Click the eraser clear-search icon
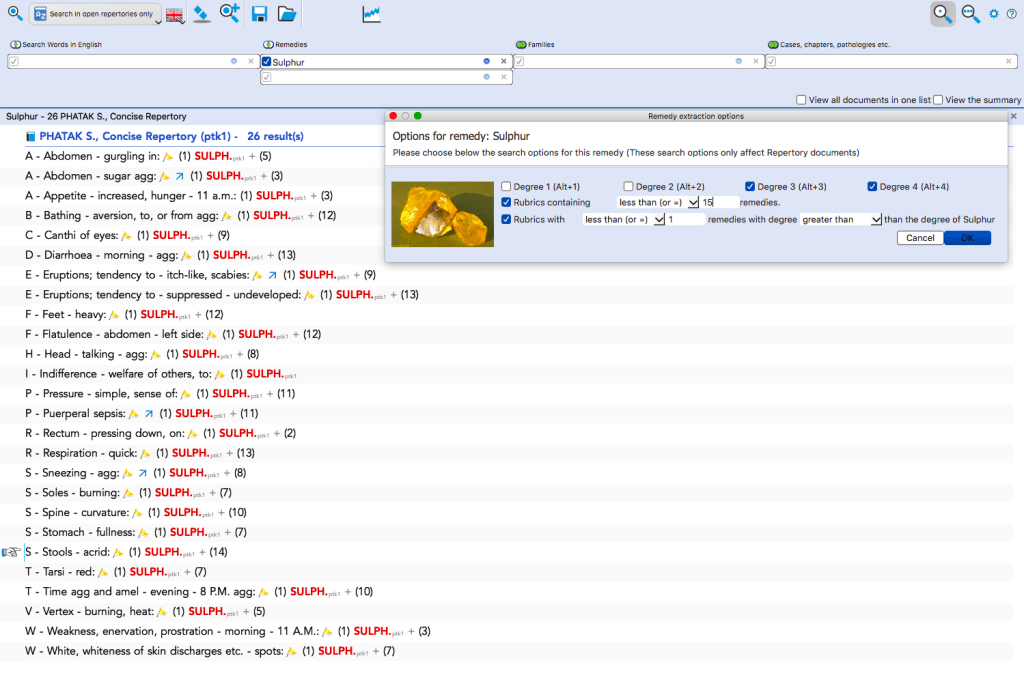The width and height of the screenshot is (1024, 684). click(x=202, y=14)
